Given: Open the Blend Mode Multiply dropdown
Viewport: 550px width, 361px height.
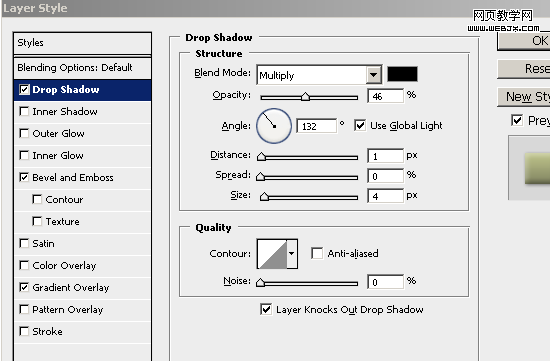Looking at the screenshot, I should coord(319,75).
